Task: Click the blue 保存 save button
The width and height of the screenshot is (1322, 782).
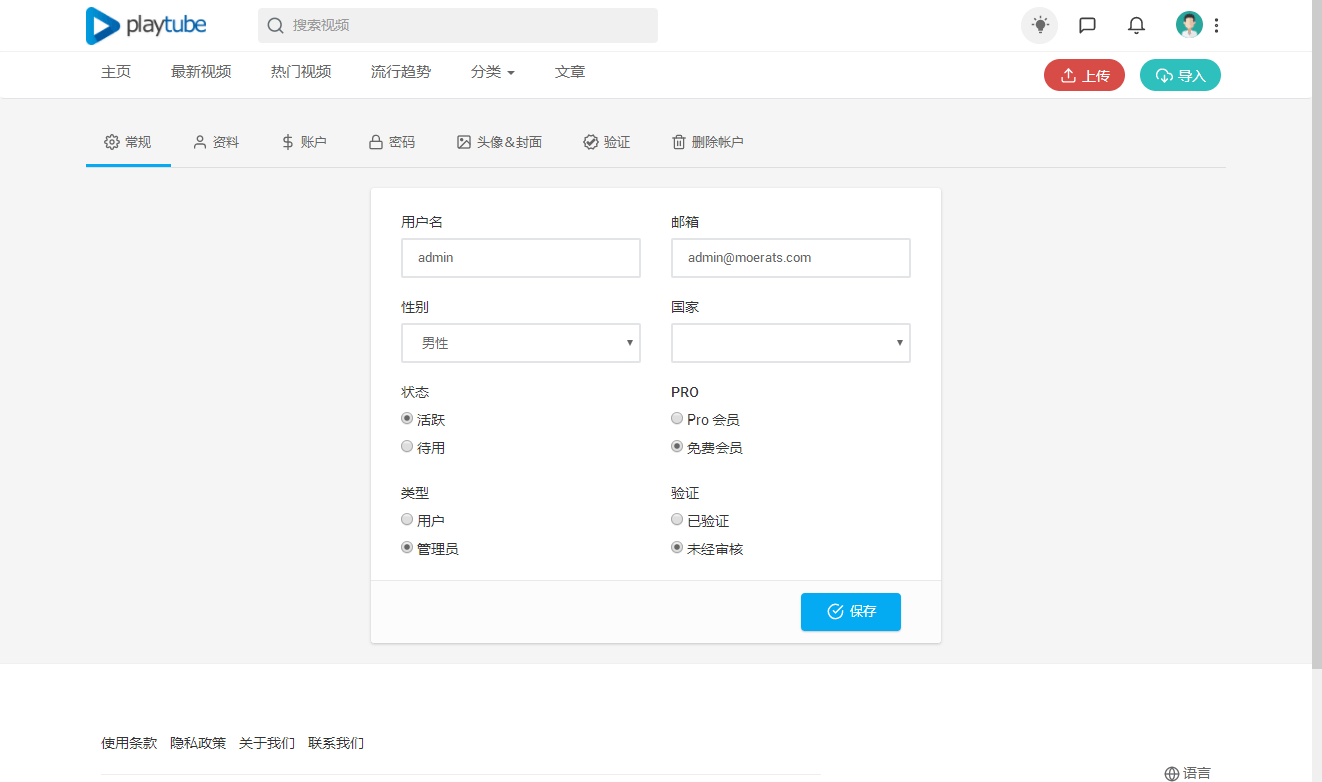Action: [850, 612]
